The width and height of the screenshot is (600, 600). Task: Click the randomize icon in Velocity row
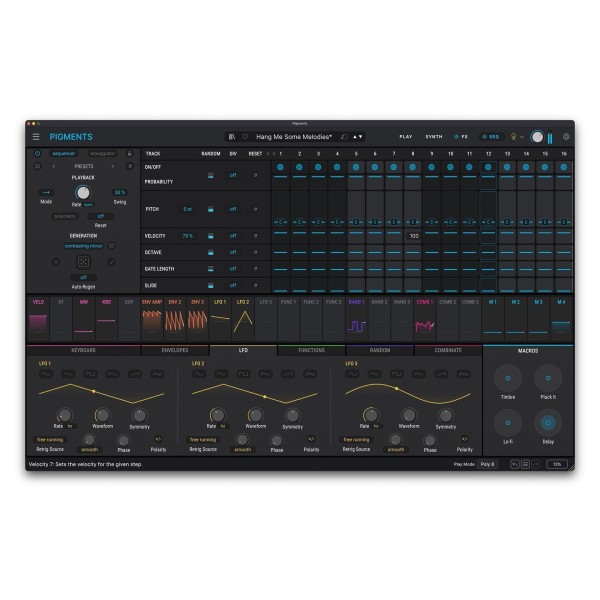click(x=210, y=236)
